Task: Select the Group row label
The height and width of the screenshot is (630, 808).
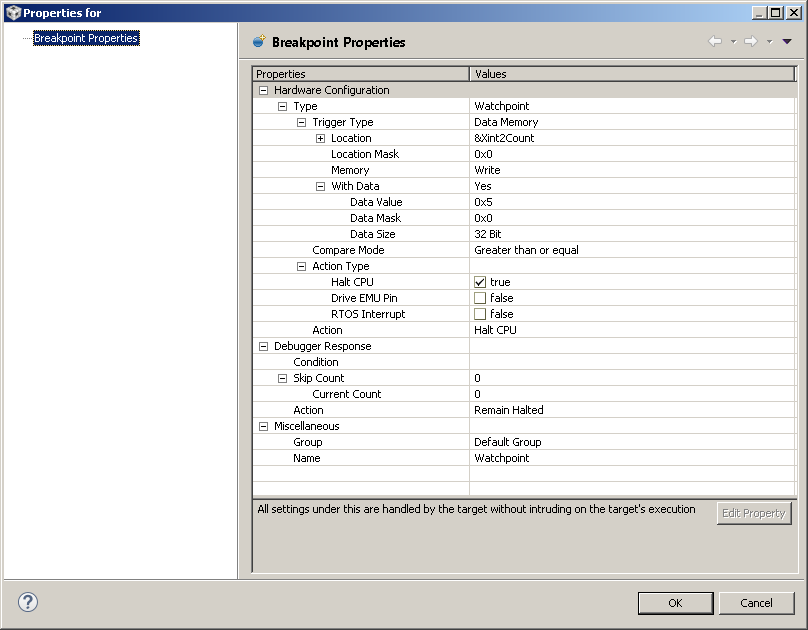Action: pos(308,442)
